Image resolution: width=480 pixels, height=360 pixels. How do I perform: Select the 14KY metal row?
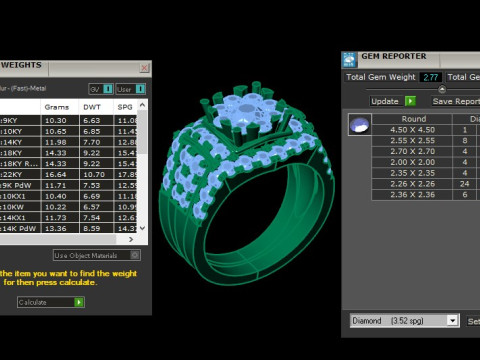point(69,142)
